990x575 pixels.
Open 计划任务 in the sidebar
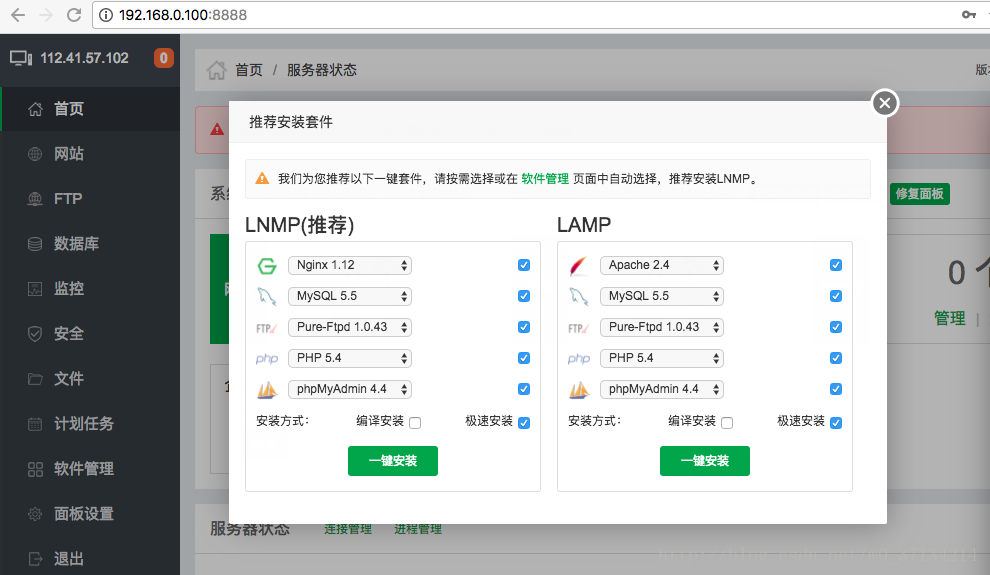coord(90,424)
